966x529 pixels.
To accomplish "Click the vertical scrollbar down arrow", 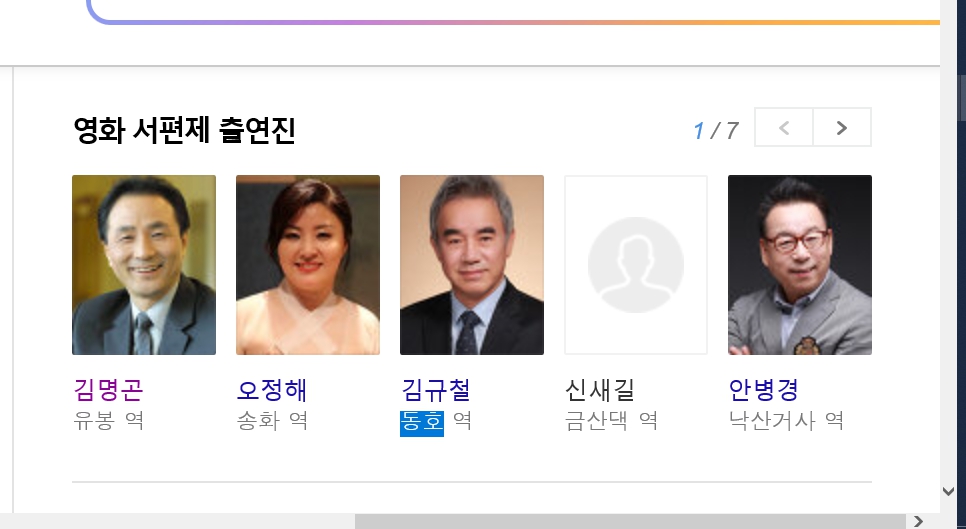I will (949, 491).
